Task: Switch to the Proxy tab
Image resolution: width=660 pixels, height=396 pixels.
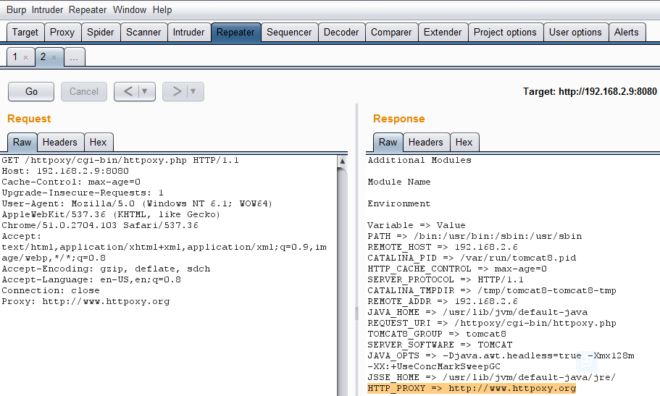Action: (62, 32)
